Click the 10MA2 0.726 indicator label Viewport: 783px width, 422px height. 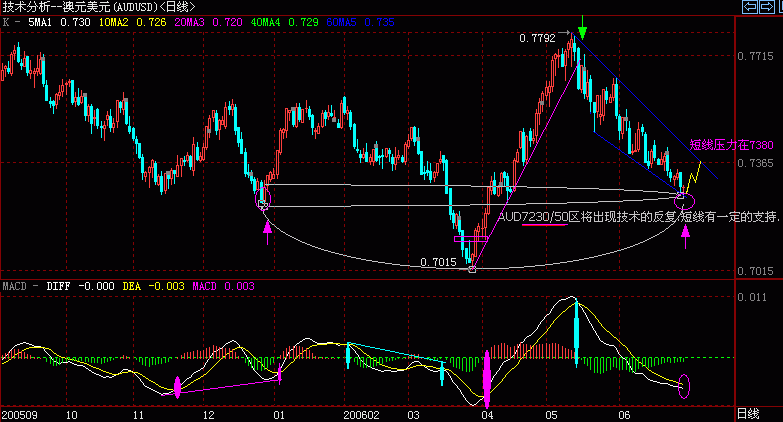point(132,22)
